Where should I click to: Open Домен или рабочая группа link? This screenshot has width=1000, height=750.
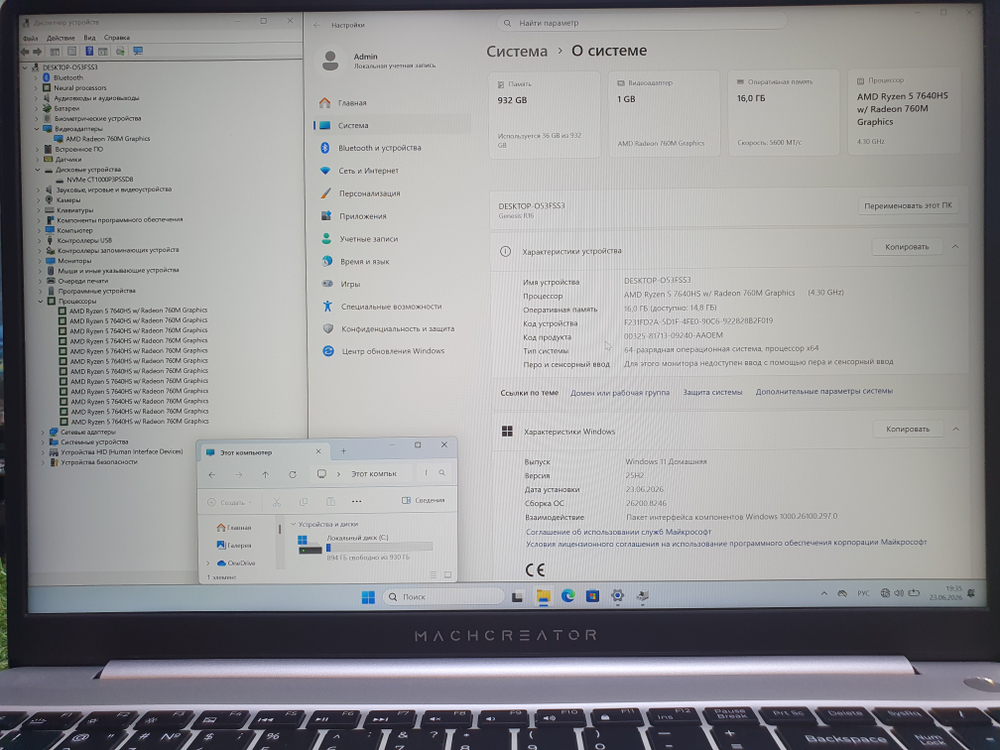[620, 393]
